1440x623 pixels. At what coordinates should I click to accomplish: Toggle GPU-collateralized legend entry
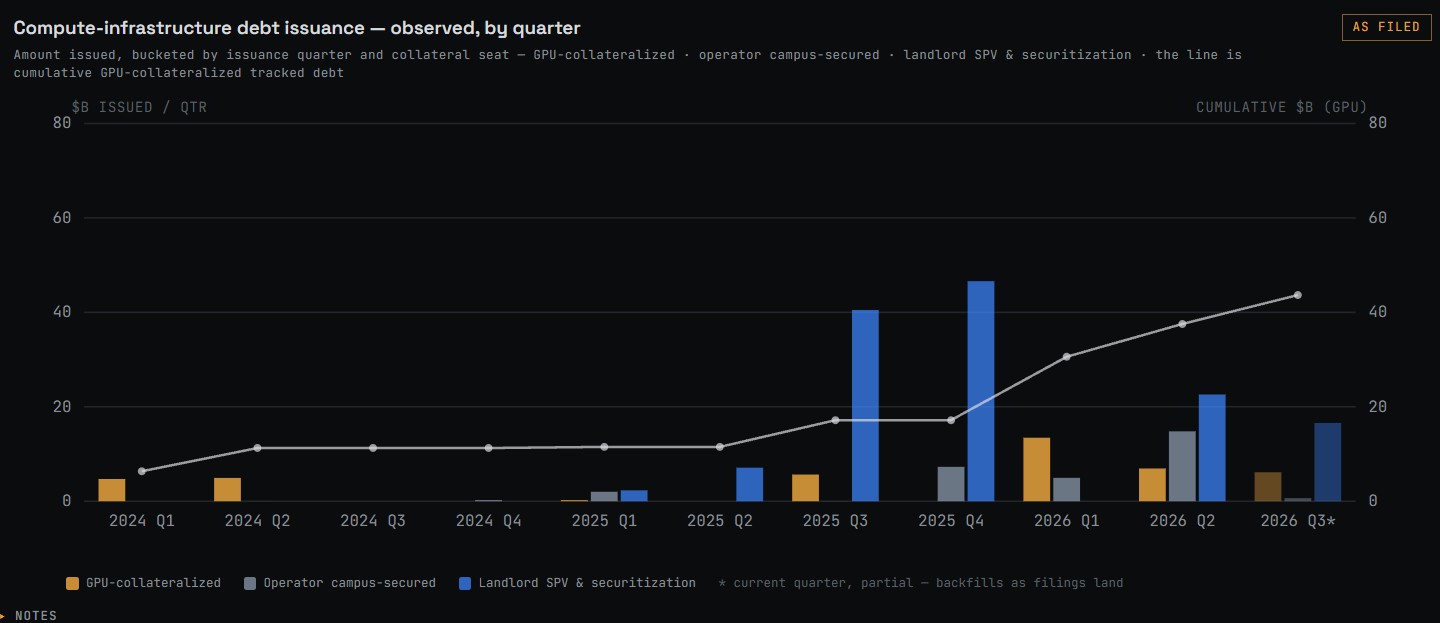pyautogui.click(x=143, y=583)
